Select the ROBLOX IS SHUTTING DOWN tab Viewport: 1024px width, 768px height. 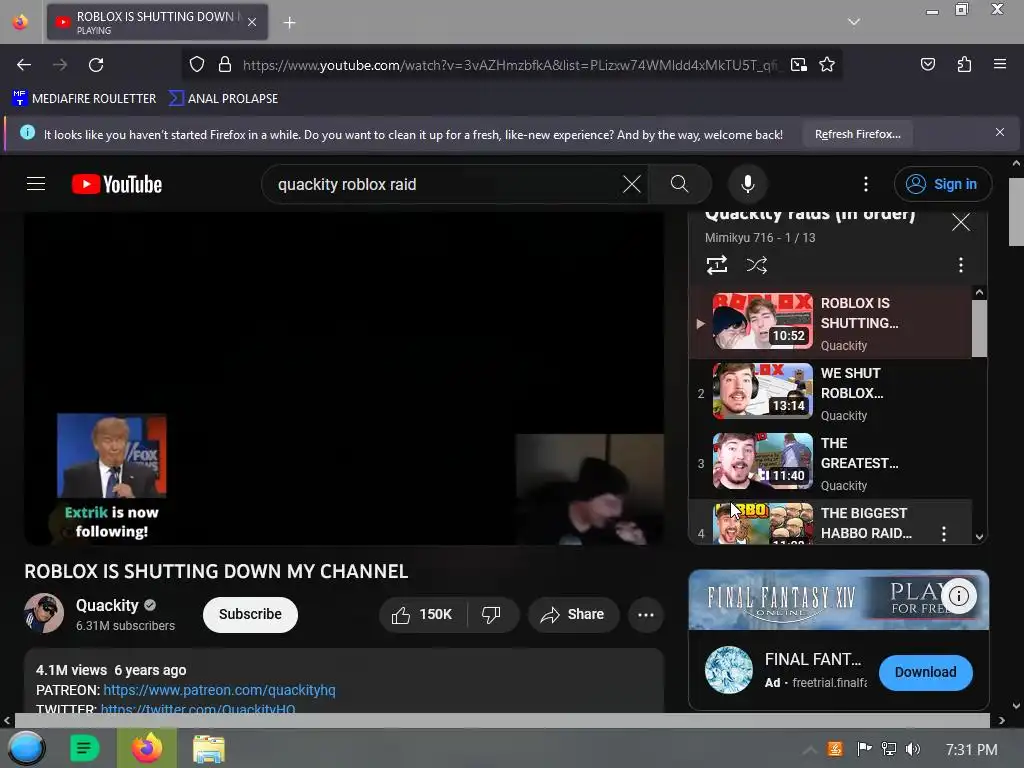tap(157, 22)
